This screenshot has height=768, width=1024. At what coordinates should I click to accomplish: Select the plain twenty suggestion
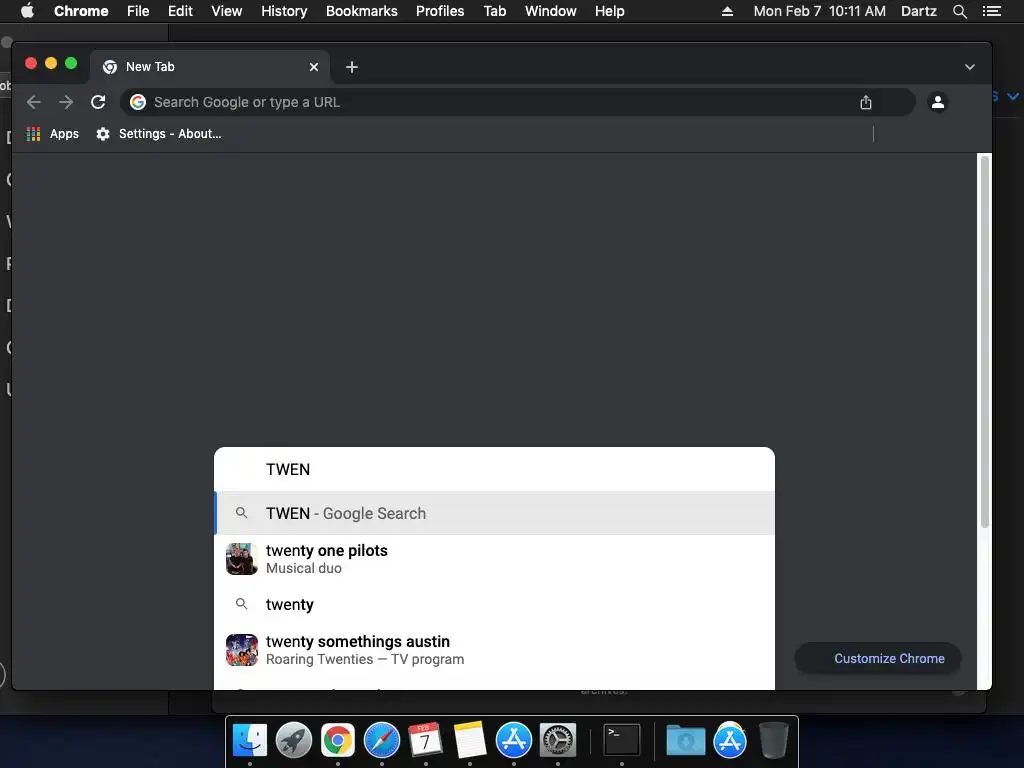tap(494, 604)
